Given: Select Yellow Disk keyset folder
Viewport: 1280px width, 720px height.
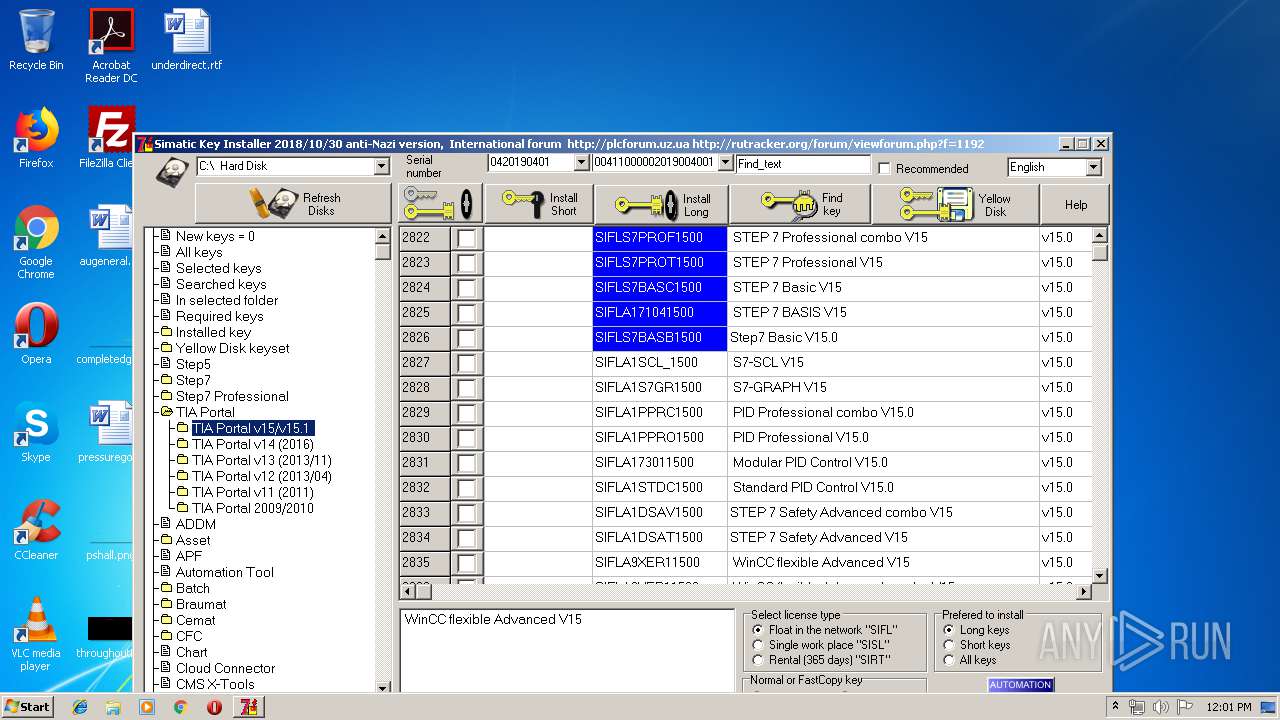Looking at the screenshot, I should click(x=232, y=348).
